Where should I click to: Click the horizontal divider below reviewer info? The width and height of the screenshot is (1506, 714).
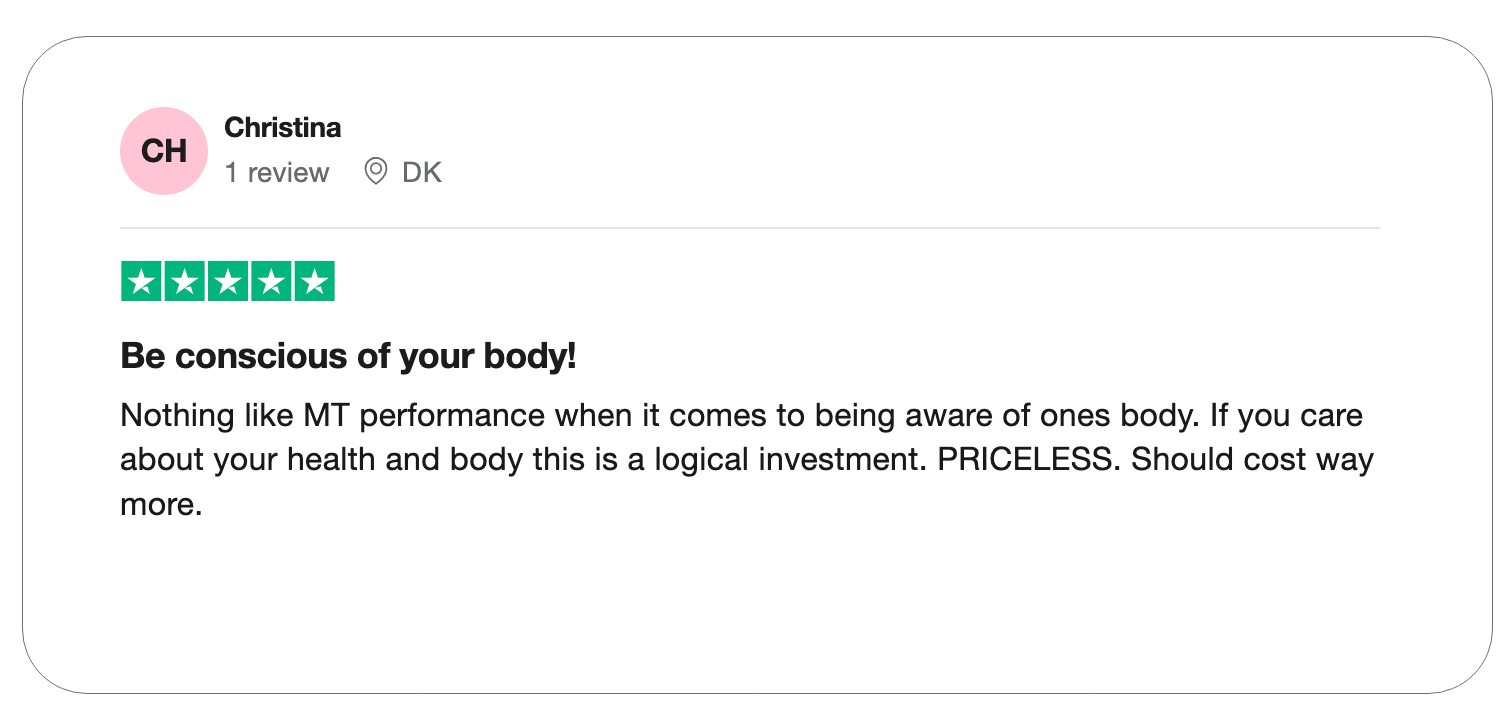pyautogui.click(x=750, y=228)
